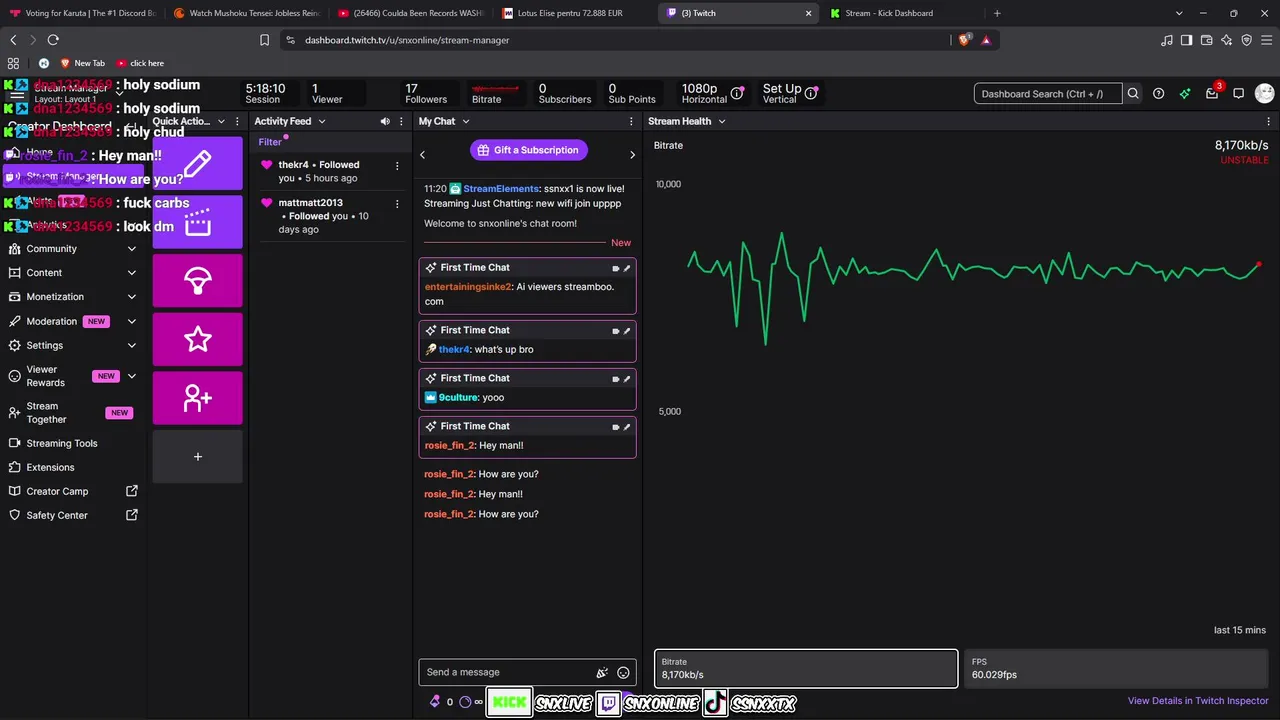Viewport: 1280px width, 720px height.
Task: Open the help question mark icon
Action: [1158, 94]
